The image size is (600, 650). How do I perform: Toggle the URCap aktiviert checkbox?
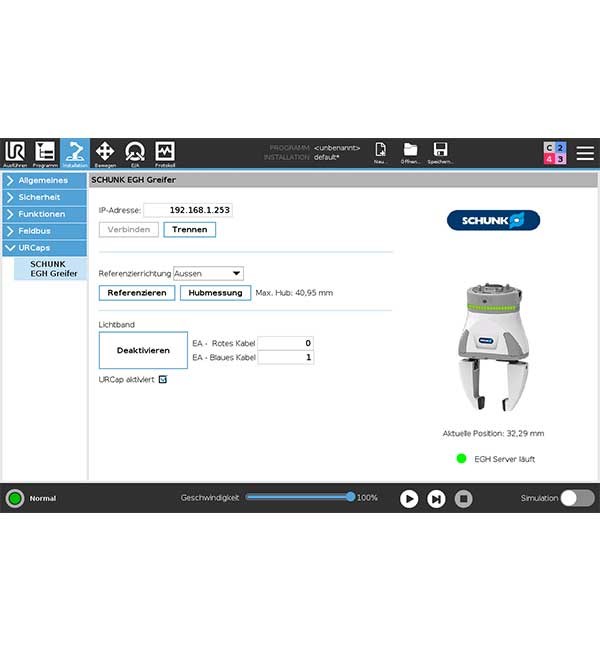click(x=163, y=379)
